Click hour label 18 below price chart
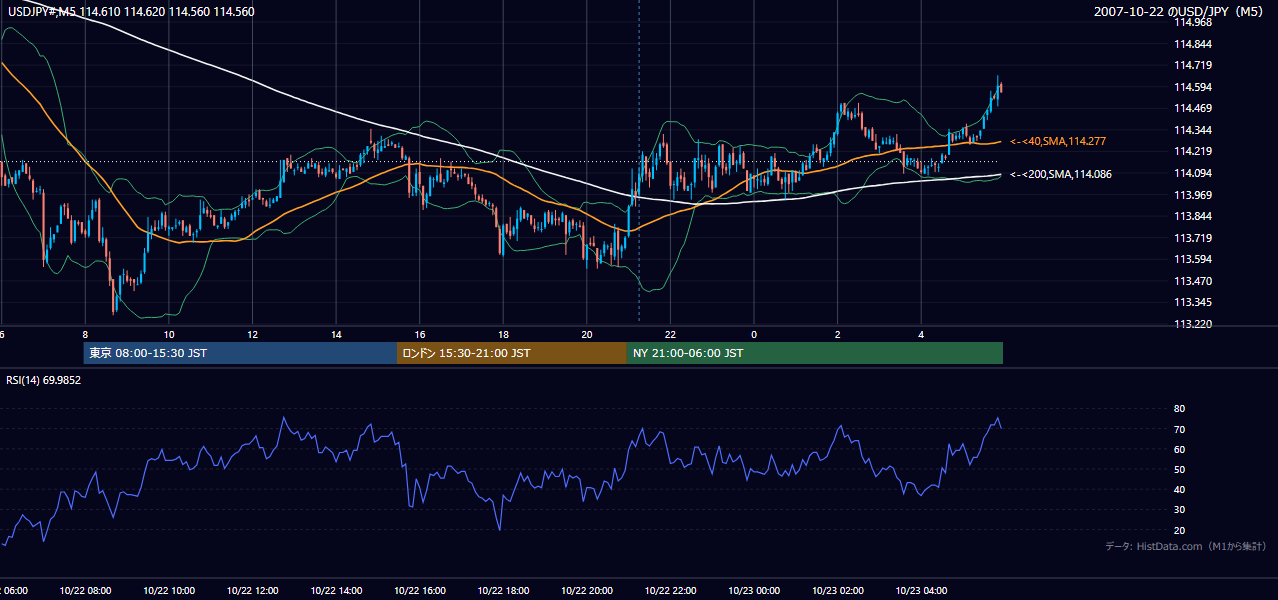The height and width of the screenshot is (600, 1278). pos(503,334)
